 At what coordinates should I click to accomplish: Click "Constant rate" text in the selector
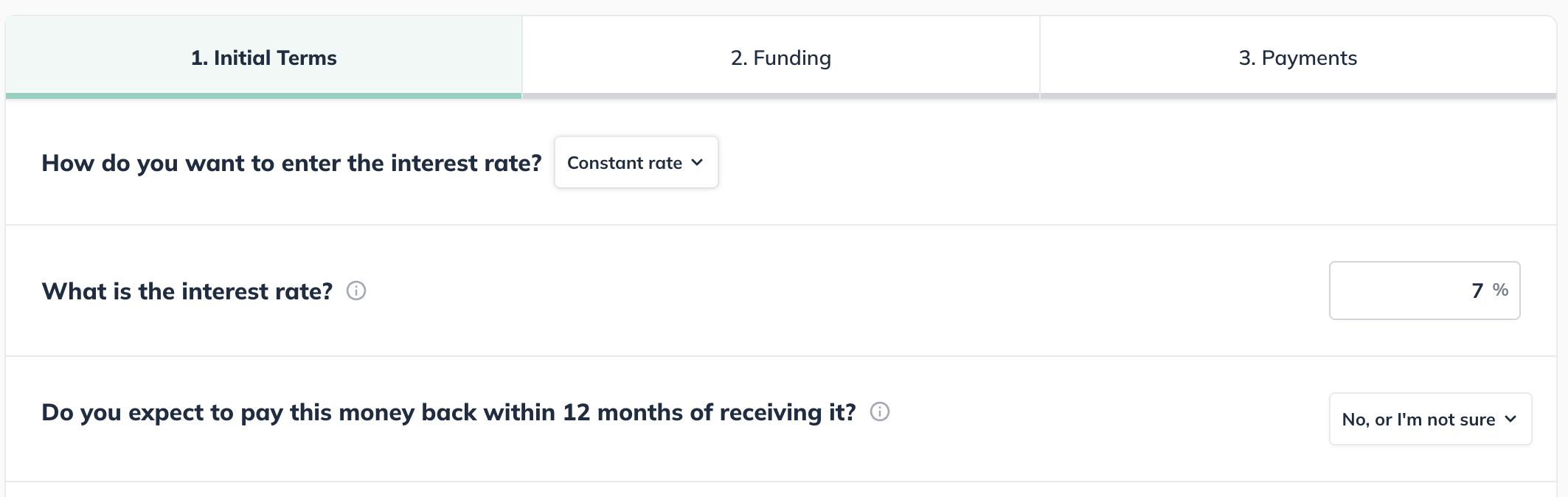(624, 163)
